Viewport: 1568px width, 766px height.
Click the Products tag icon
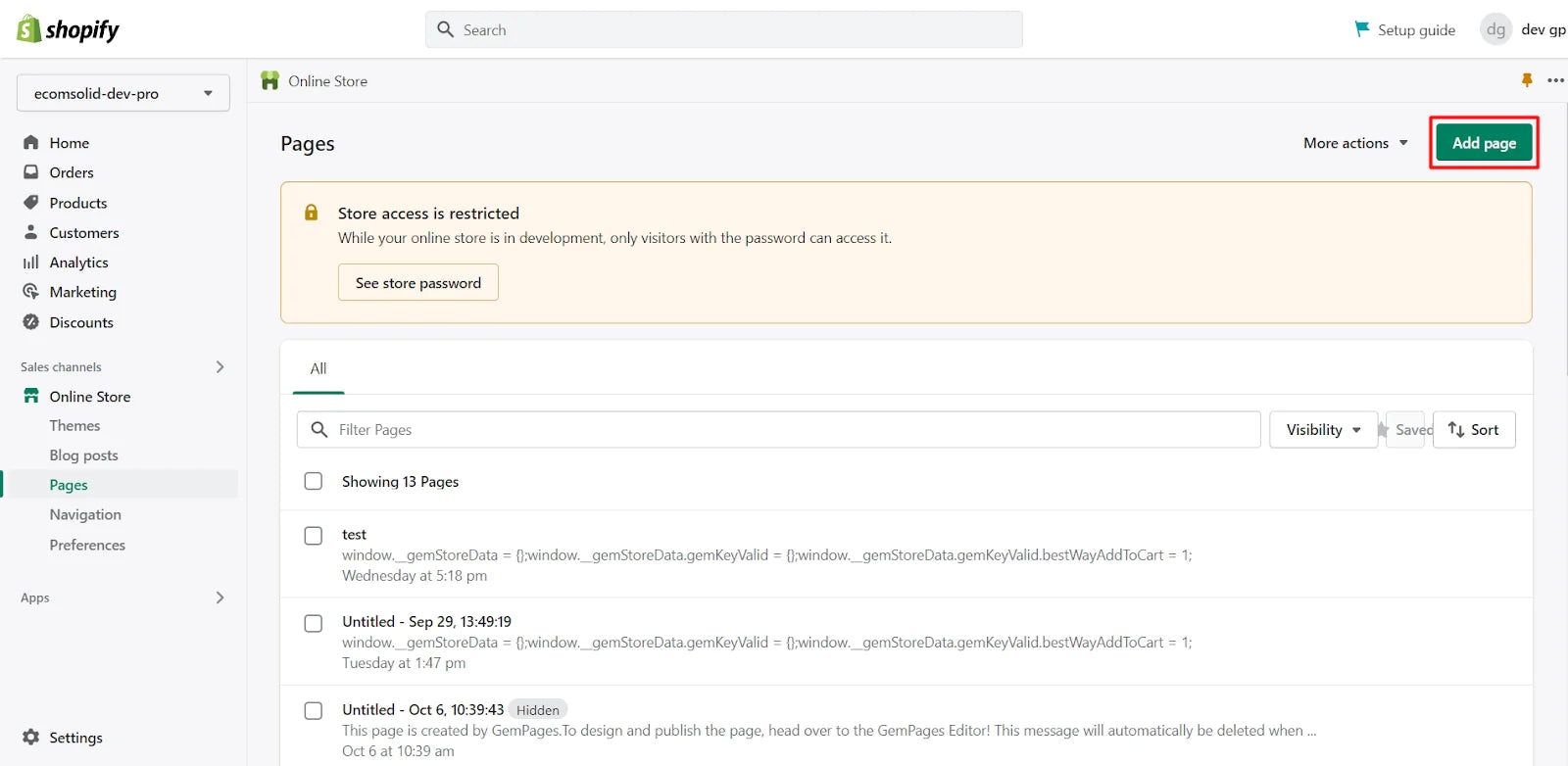click(31, 202)
